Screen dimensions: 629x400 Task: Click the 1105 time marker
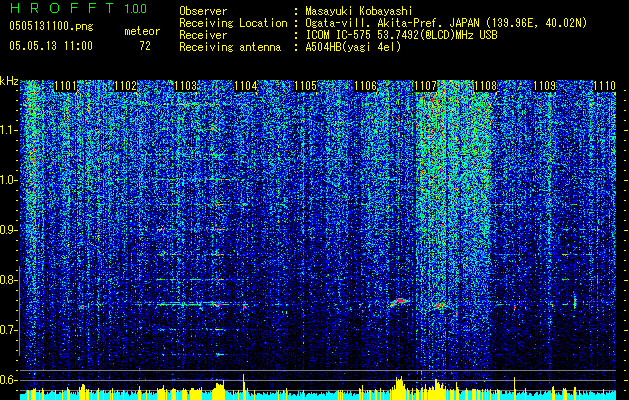tap(305, 86)
